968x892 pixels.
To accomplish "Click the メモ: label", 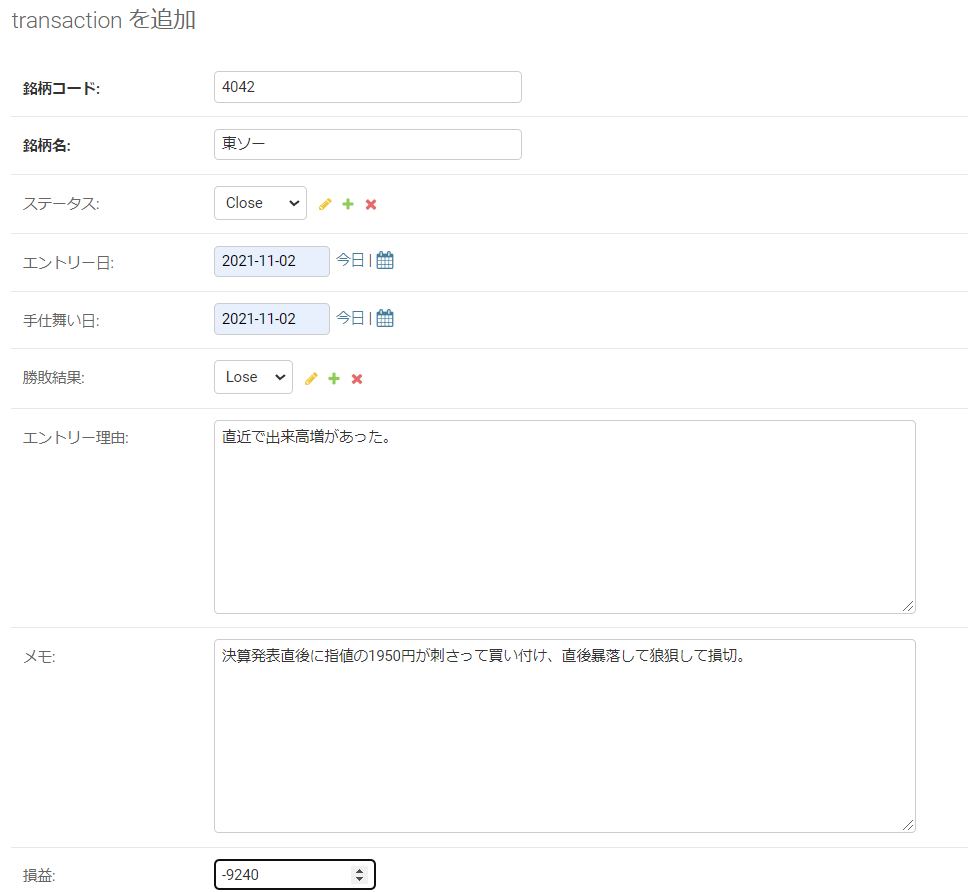I will pos(40,657).
